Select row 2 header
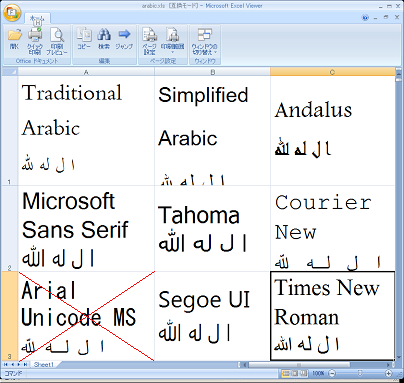This screenshot has width=404, height=383. 9,228
